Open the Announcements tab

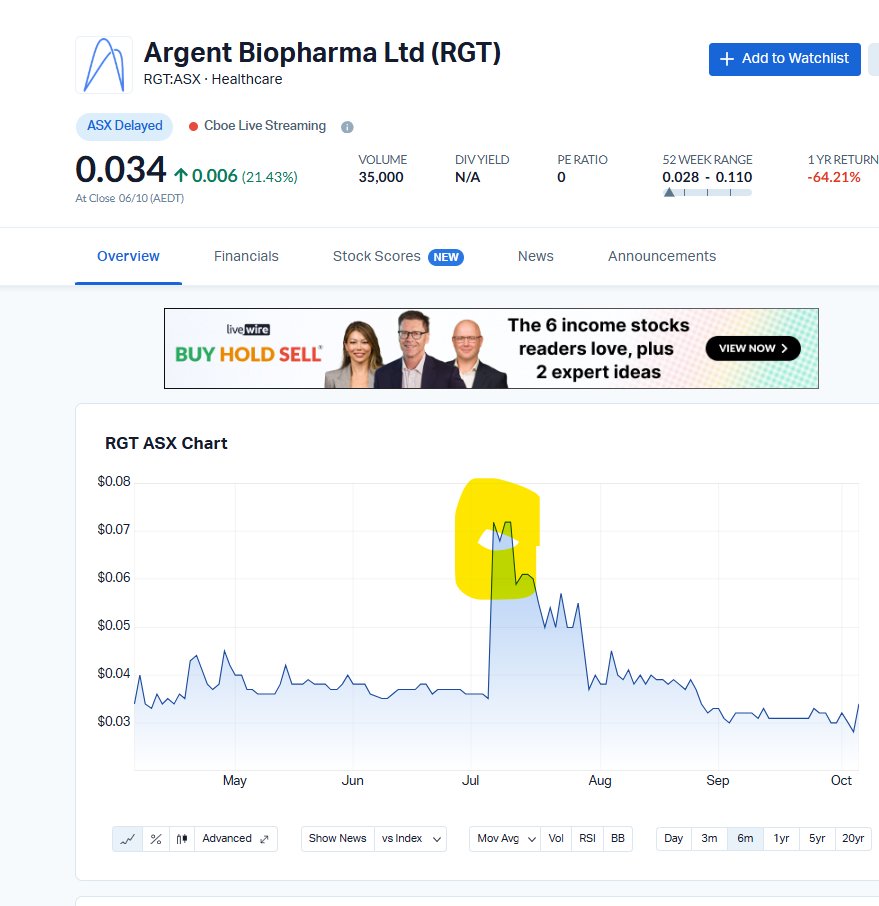coord(662,257)
